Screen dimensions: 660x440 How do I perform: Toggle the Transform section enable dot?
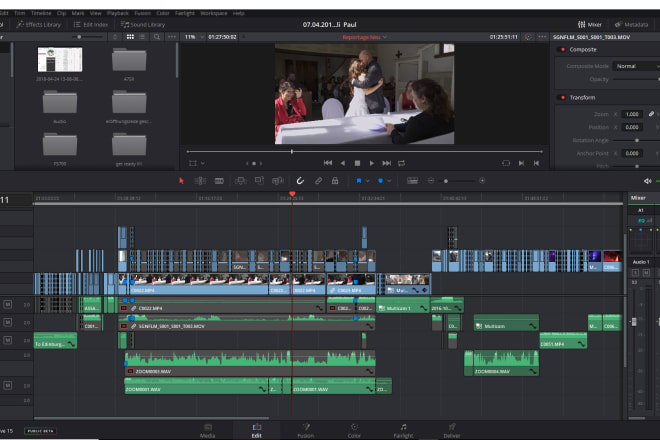563,97
